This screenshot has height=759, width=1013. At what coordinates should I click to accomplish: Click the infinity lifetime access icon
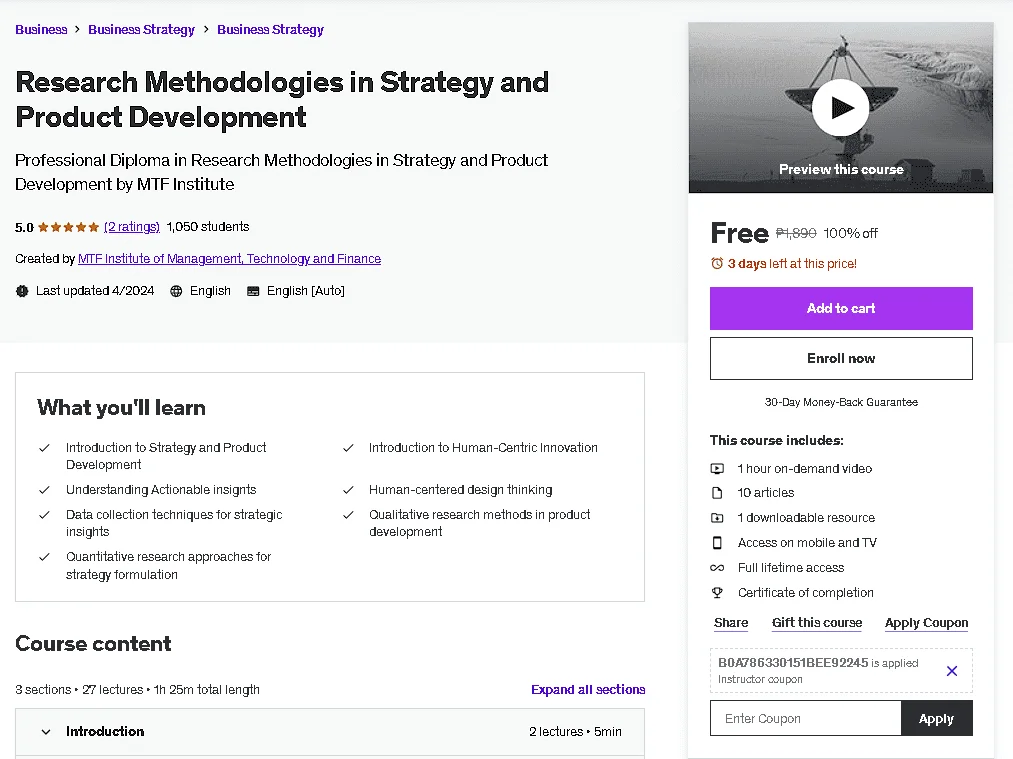click(x=717, y=568)
